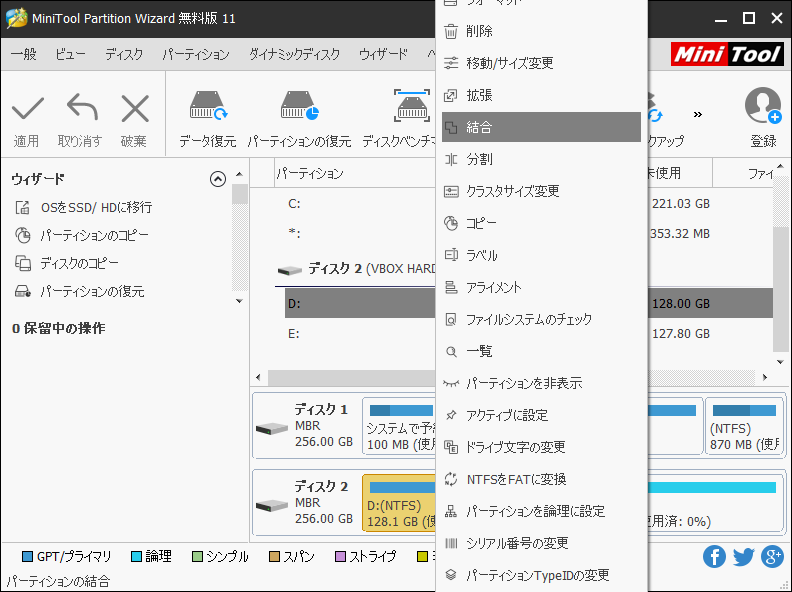This screenshot has width=792, height=592.
Task: Select ディスク 1 in disk map
Action: pos(306,425)
